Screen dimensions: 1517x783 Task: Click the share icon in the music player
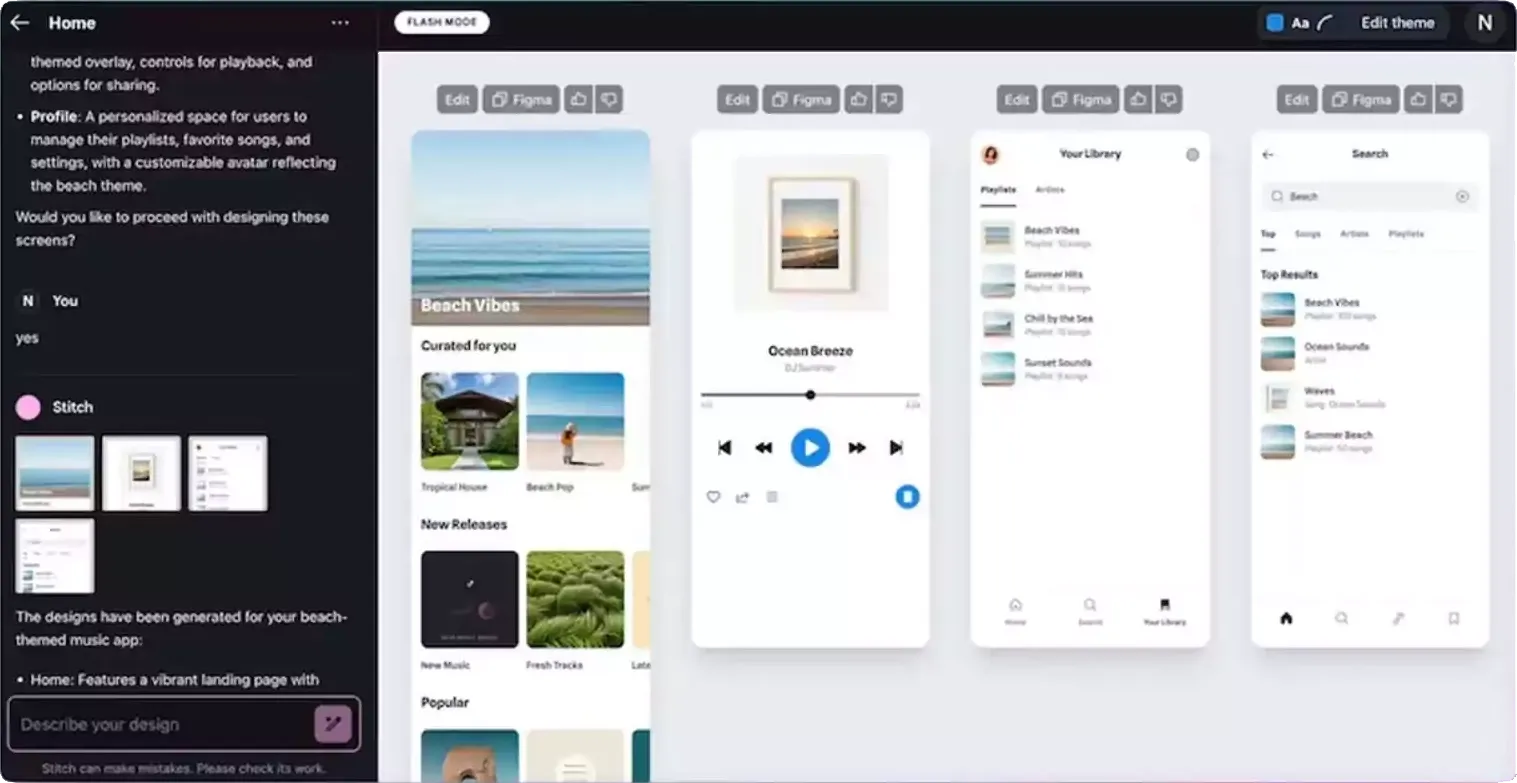point(742,496)
